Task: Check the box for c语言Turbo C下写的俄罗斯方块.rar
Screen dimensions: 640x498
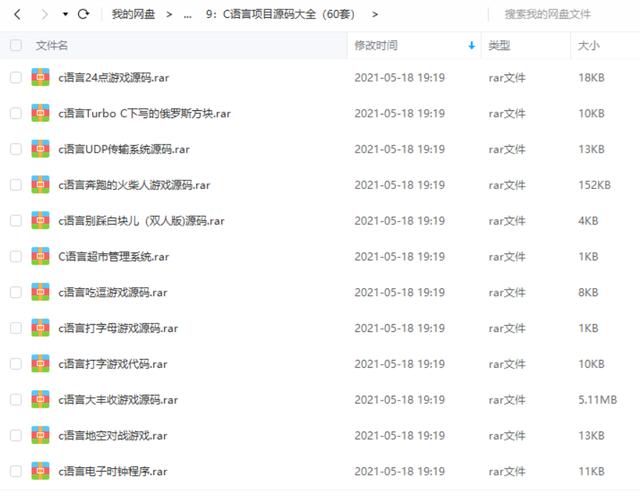Action: click(16, 113)
